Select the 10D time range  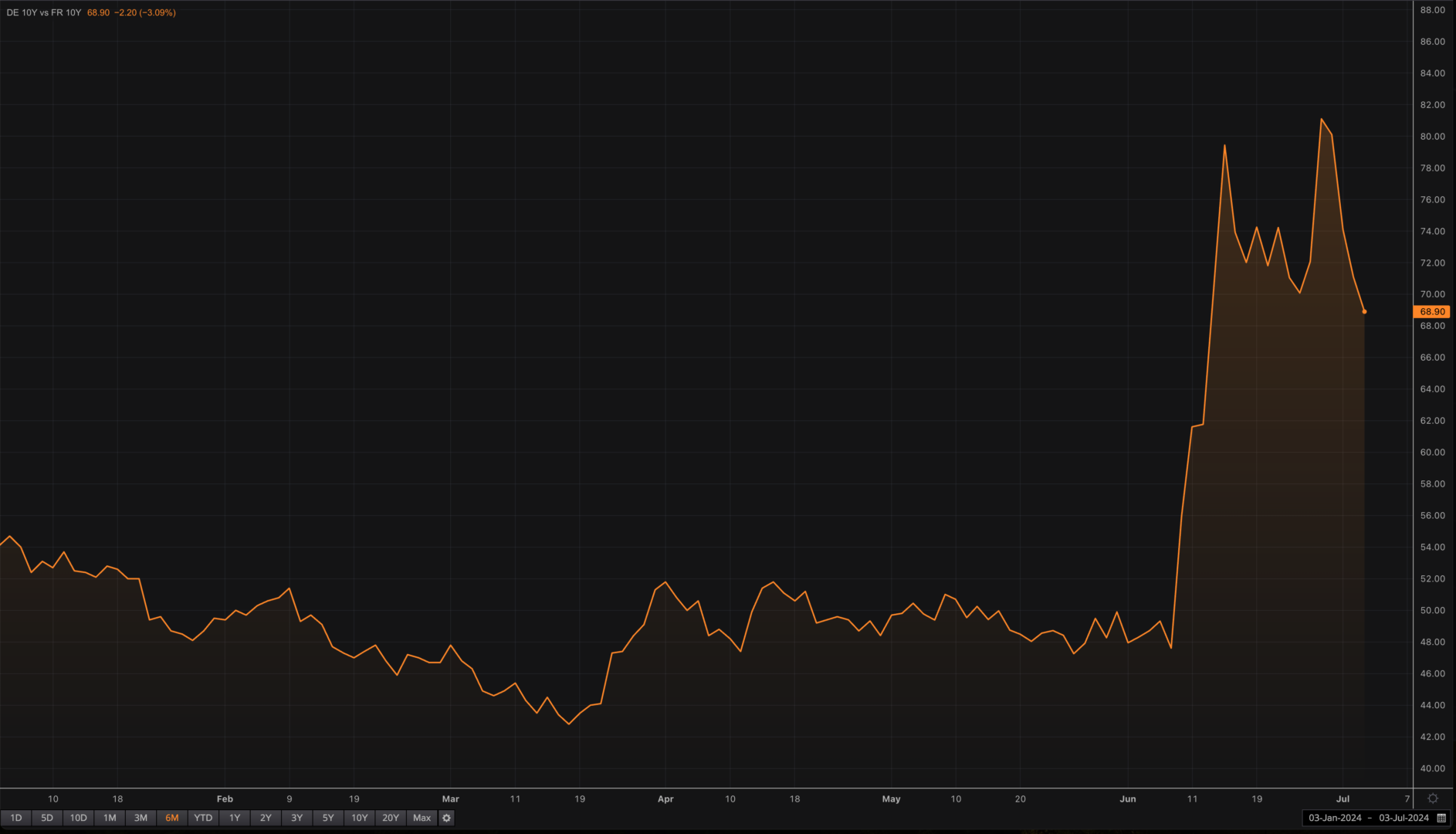tap(78, 818)
